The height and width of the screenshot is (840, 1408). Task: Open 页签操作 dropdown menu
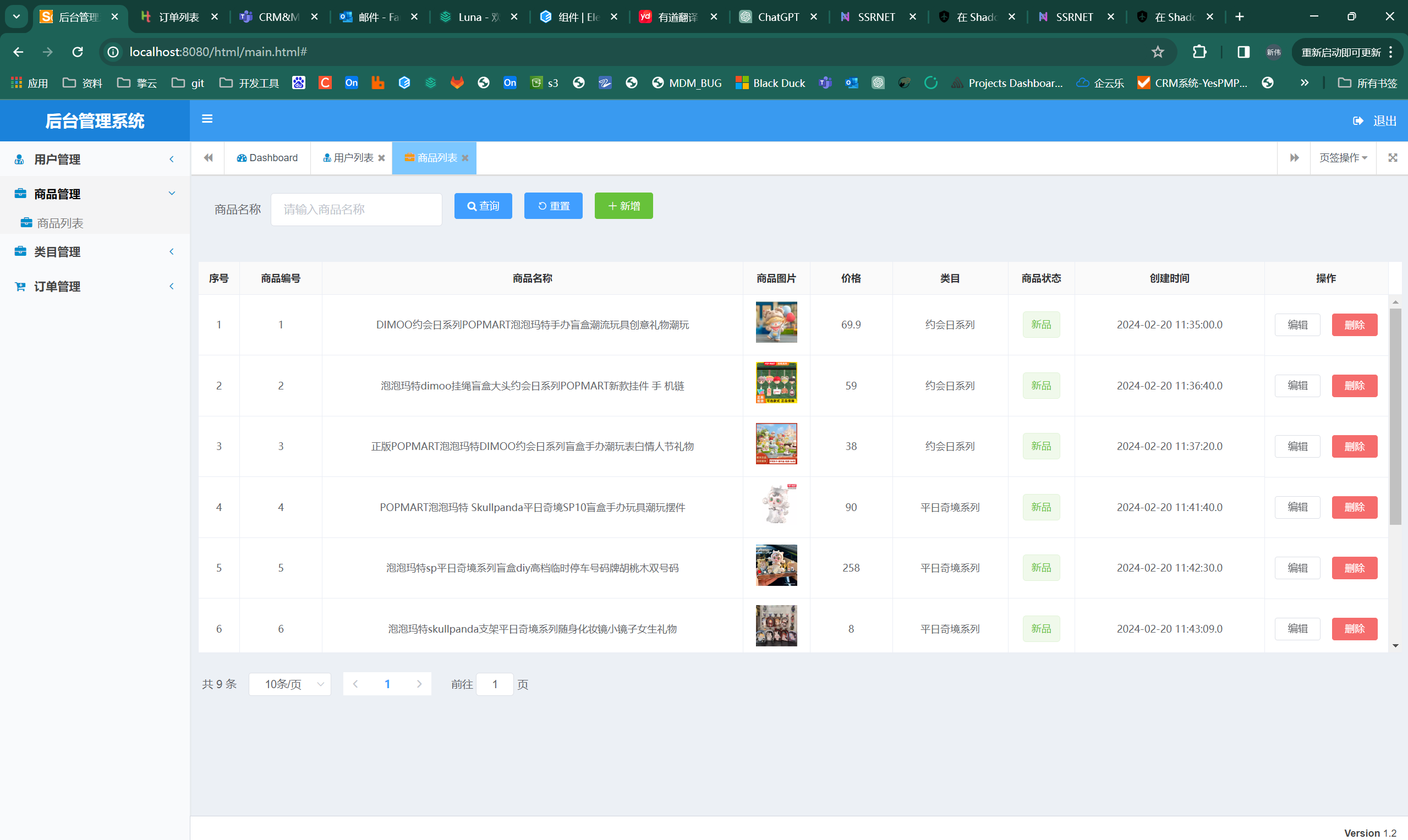tap(1343, 158)
